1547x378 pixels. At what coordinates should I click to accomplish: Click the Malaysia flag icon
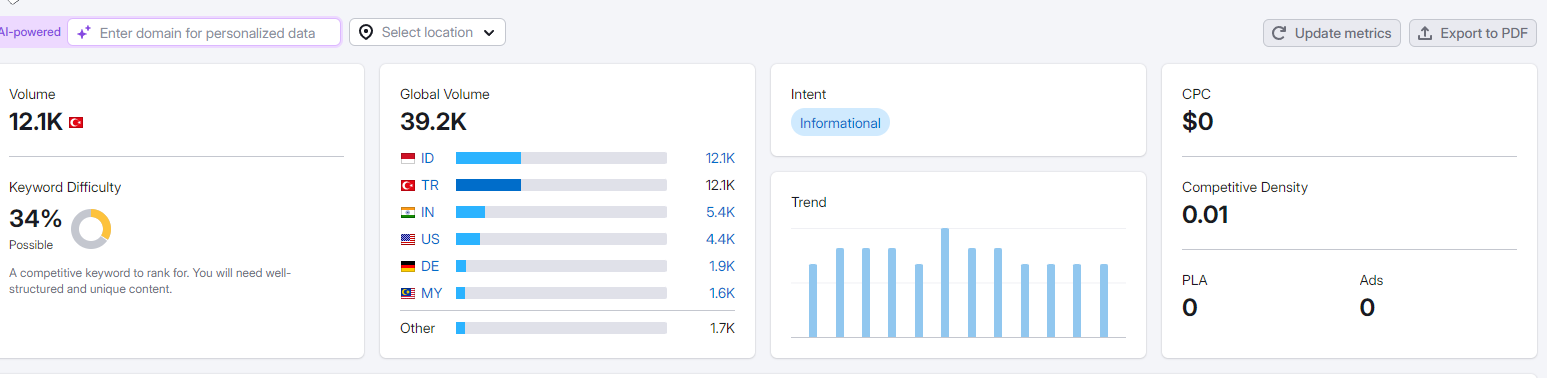(408, 293)
